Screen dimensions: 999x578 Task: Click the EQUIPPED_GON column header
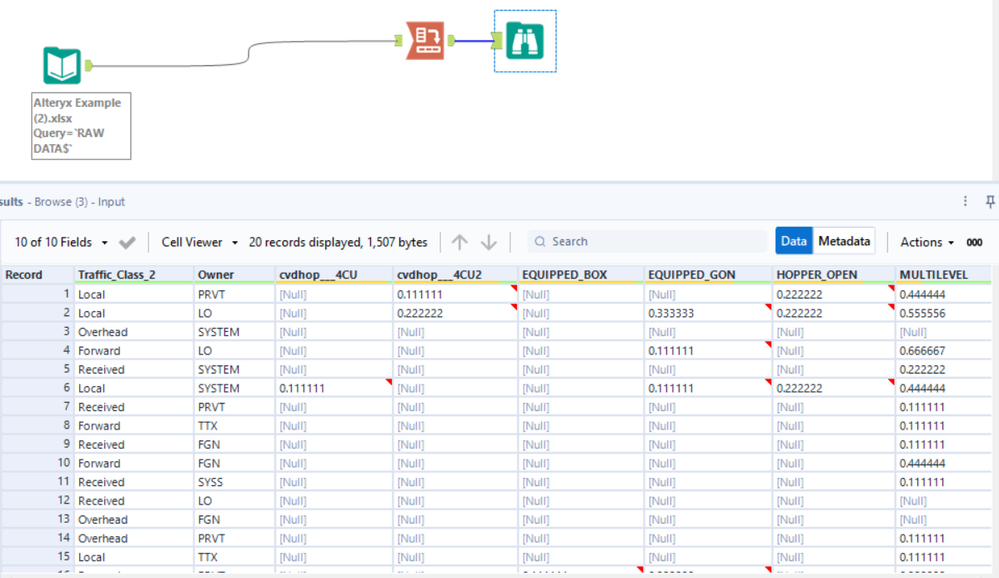[708, 275]
